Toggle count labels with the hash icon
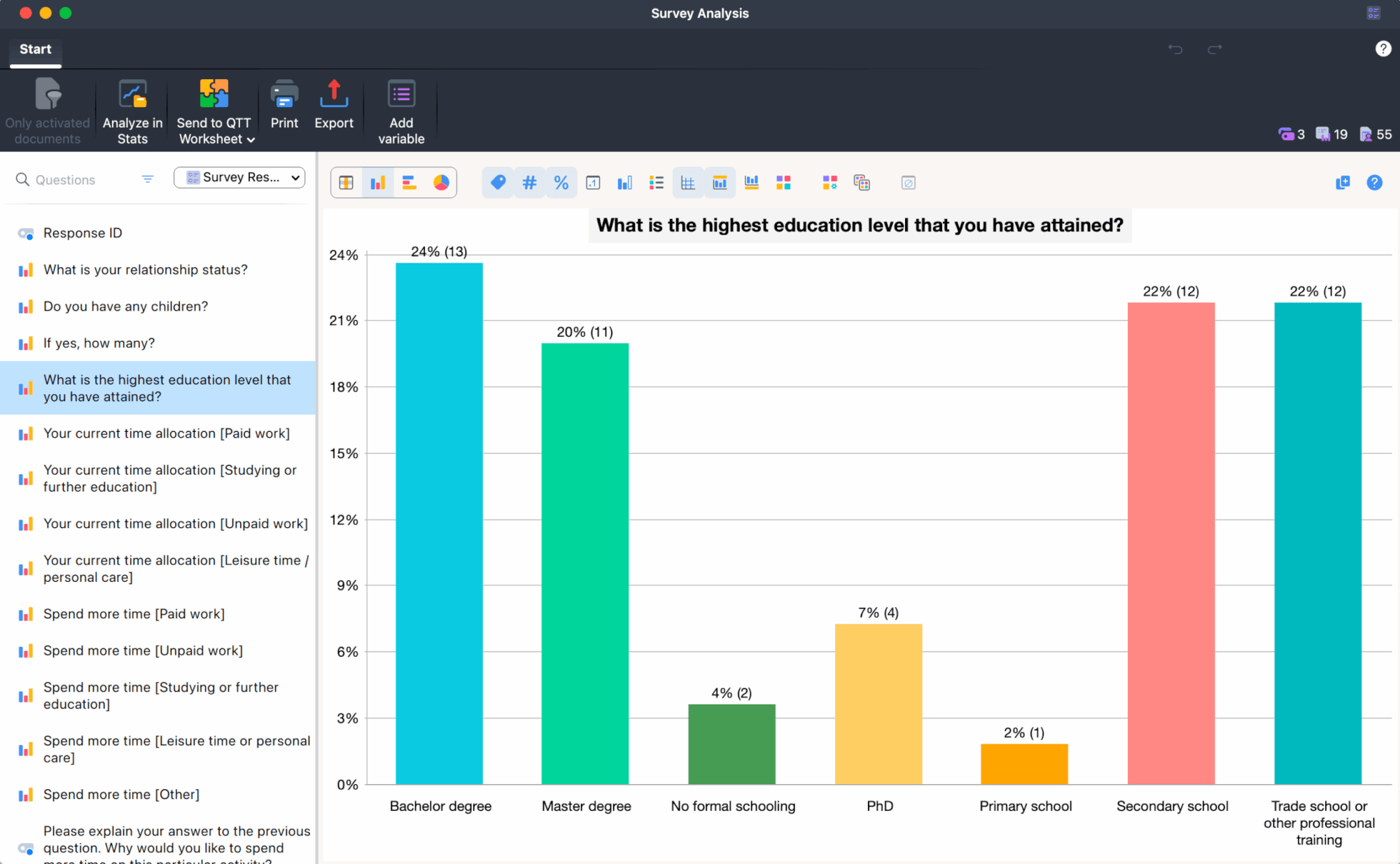1400x864 pixels. pyautogui.click(x=529, y=182)
